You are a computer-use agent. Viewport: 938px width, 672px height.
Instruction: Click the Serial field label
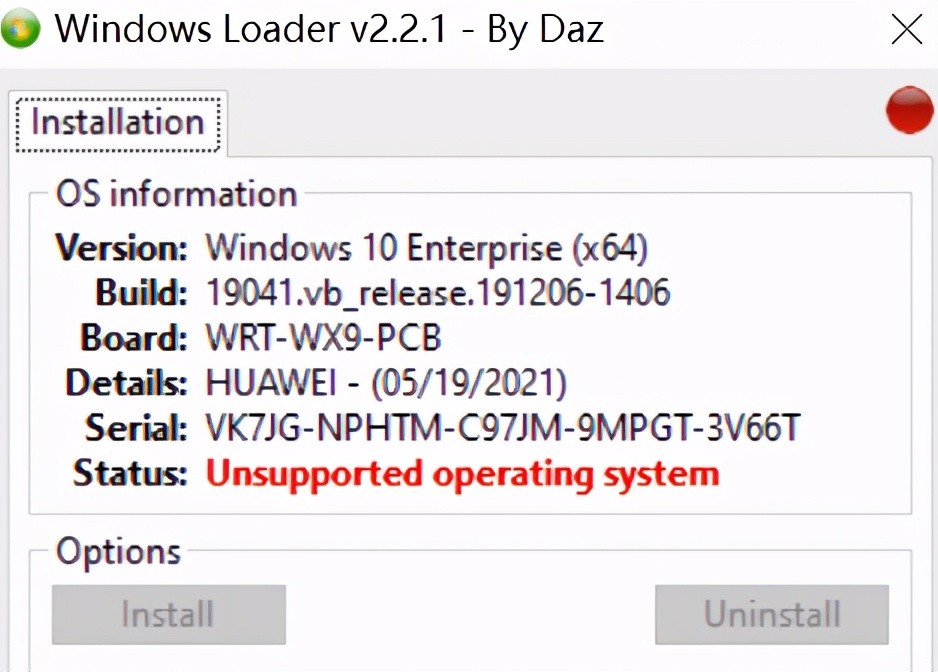(x=136, y=428)
